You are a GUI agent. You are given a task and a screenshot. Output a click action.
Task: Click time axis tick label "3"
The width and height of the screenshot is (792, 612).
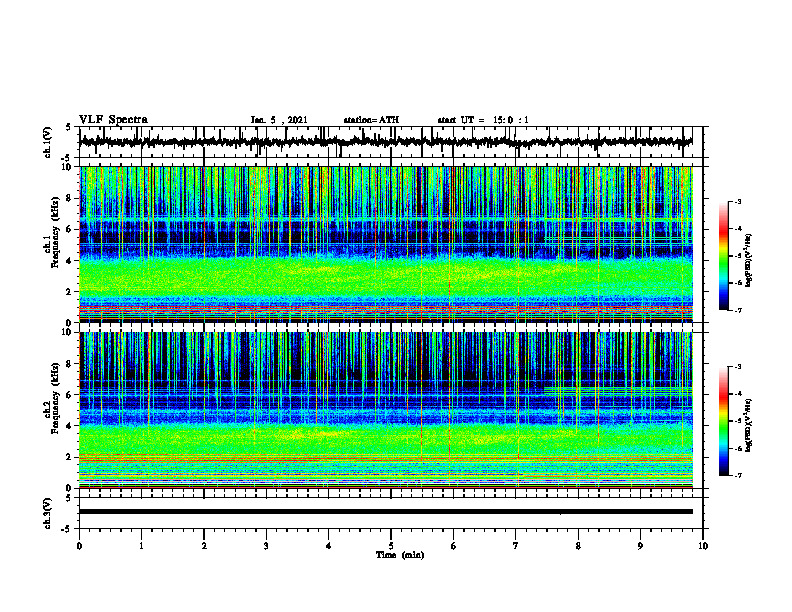pyautogui.click(x=266, y=546)
